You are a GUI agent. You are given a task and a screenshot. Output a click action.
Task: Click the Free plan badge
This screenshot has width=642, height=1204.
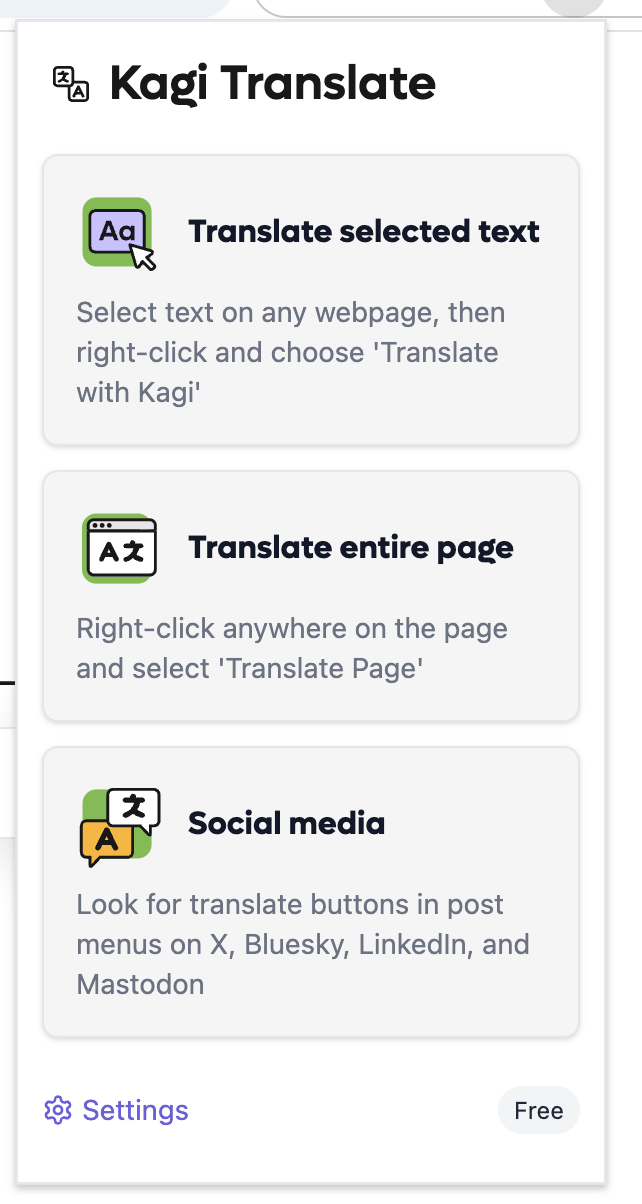coord(538,1110)
